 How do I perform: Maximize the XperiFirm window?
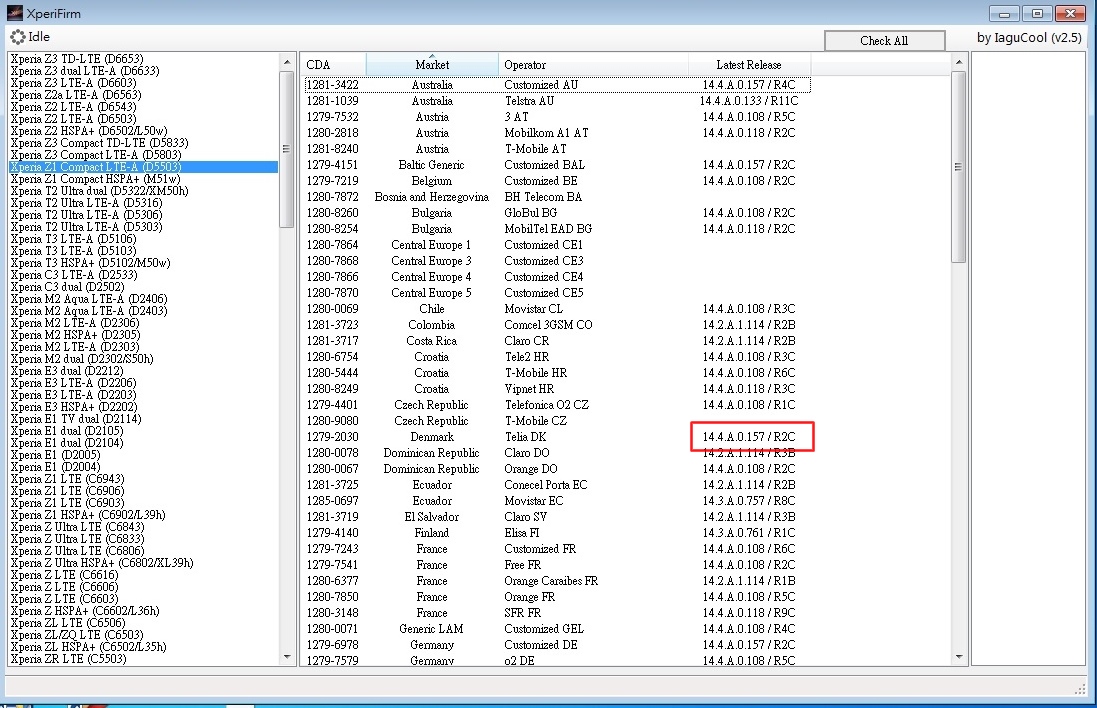point(1037,13)
